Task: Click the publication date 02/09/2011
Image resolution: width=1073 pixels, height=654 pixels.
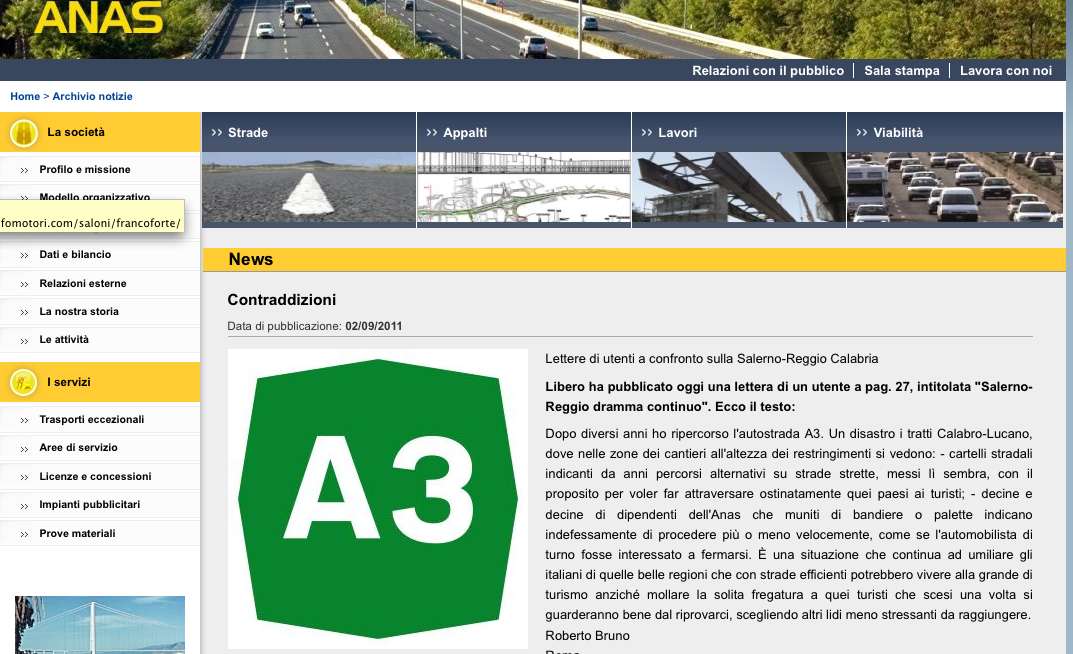Action: (x=374, y=326)
